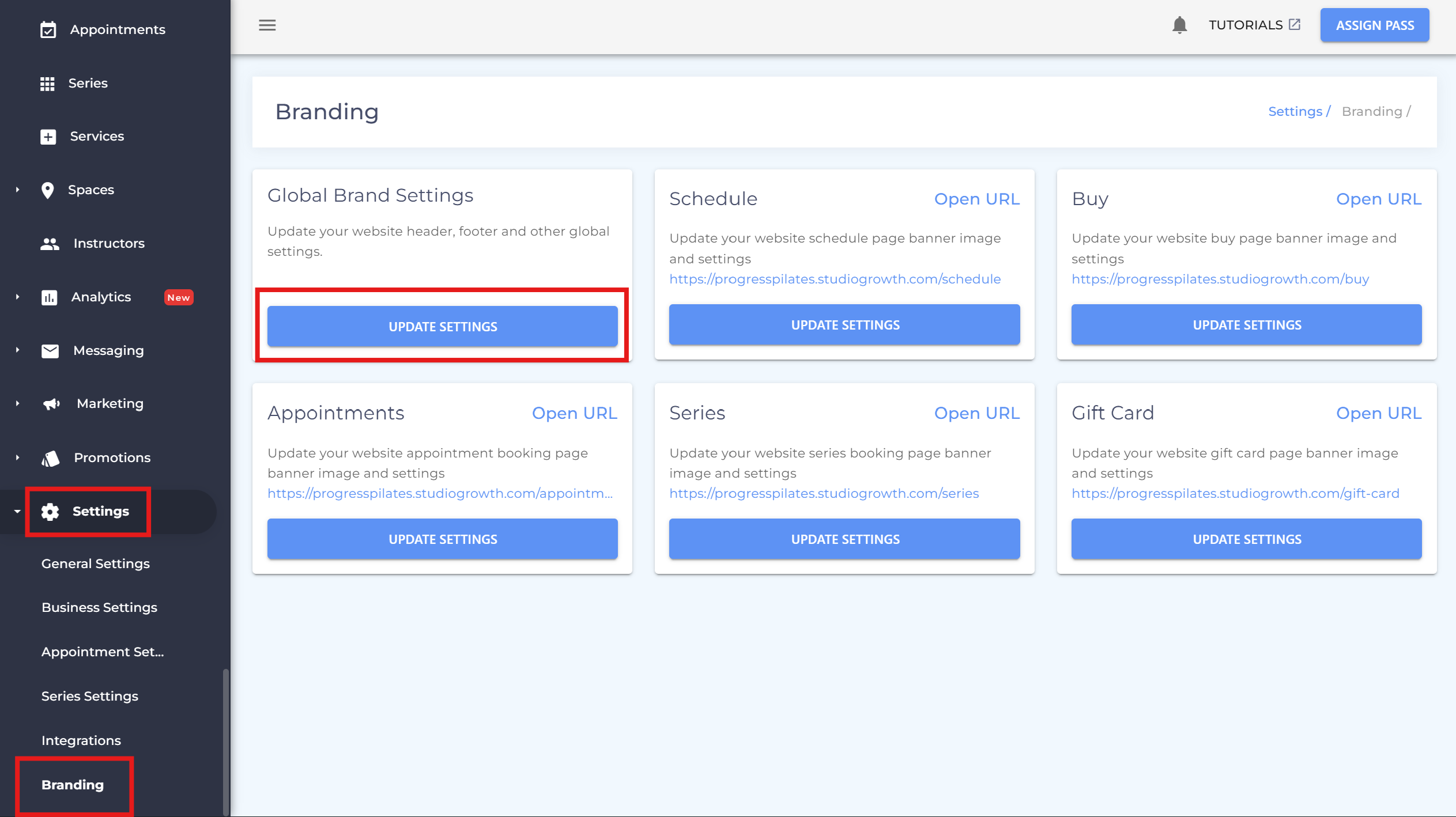This screenshot has height=817, width=1456.
Task: Click the notification bell icon
Action: (x=1179, y=25)
